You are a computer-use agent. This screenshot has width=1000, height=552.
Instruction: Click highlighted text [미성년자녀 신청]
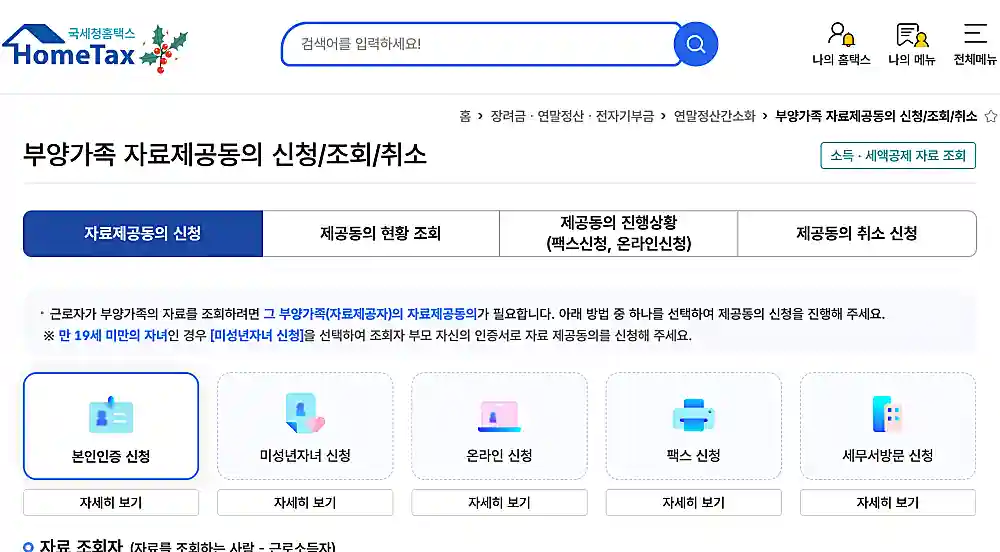(257, 335)
